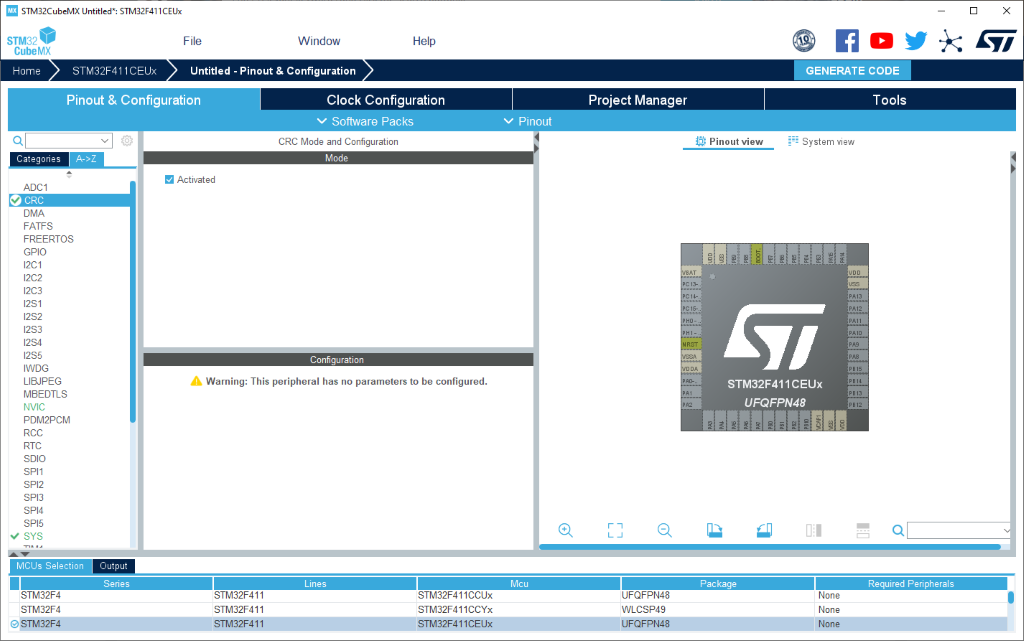This screenshot has width=1024, height=641.
Task: Click the ST logo in top right
Action: point(996,40)
